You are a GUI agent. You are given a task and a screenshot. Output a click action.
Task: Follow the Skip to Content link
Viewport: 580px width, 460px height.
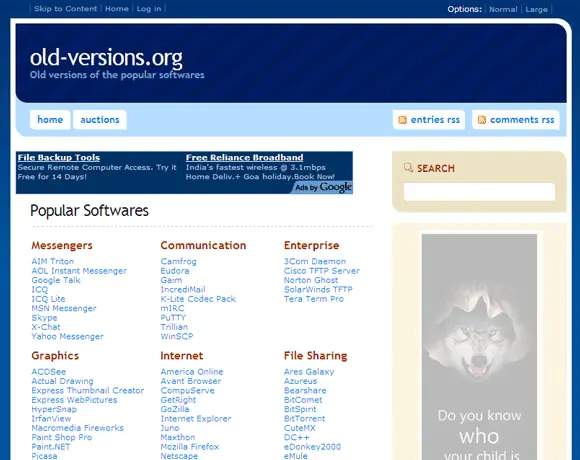65,9
